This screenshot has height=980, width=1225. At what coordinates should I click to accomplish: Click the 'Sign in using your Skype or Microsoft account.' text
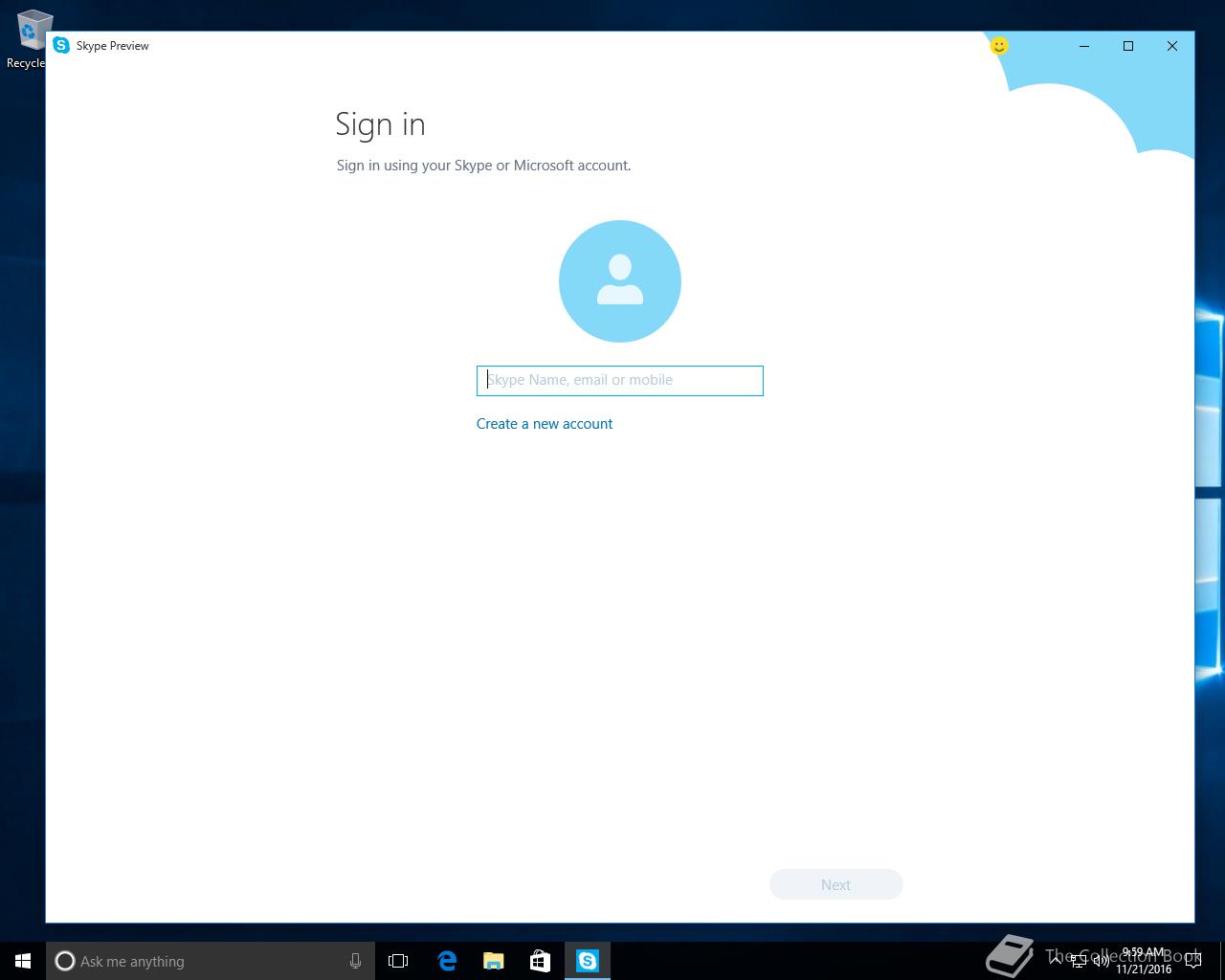[x=483, y=166]
